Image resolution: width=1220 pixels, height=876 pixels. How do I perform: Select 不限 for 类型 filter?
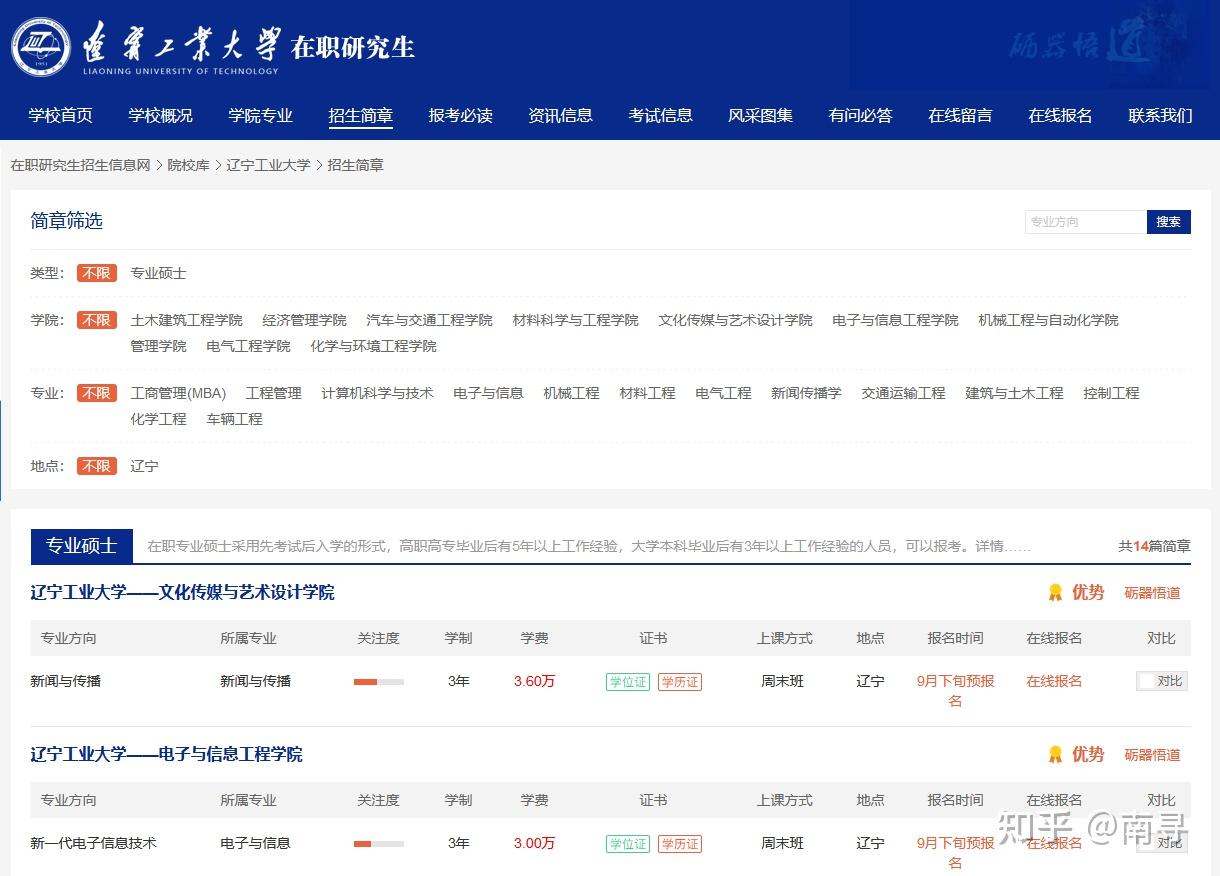point(97,273)
